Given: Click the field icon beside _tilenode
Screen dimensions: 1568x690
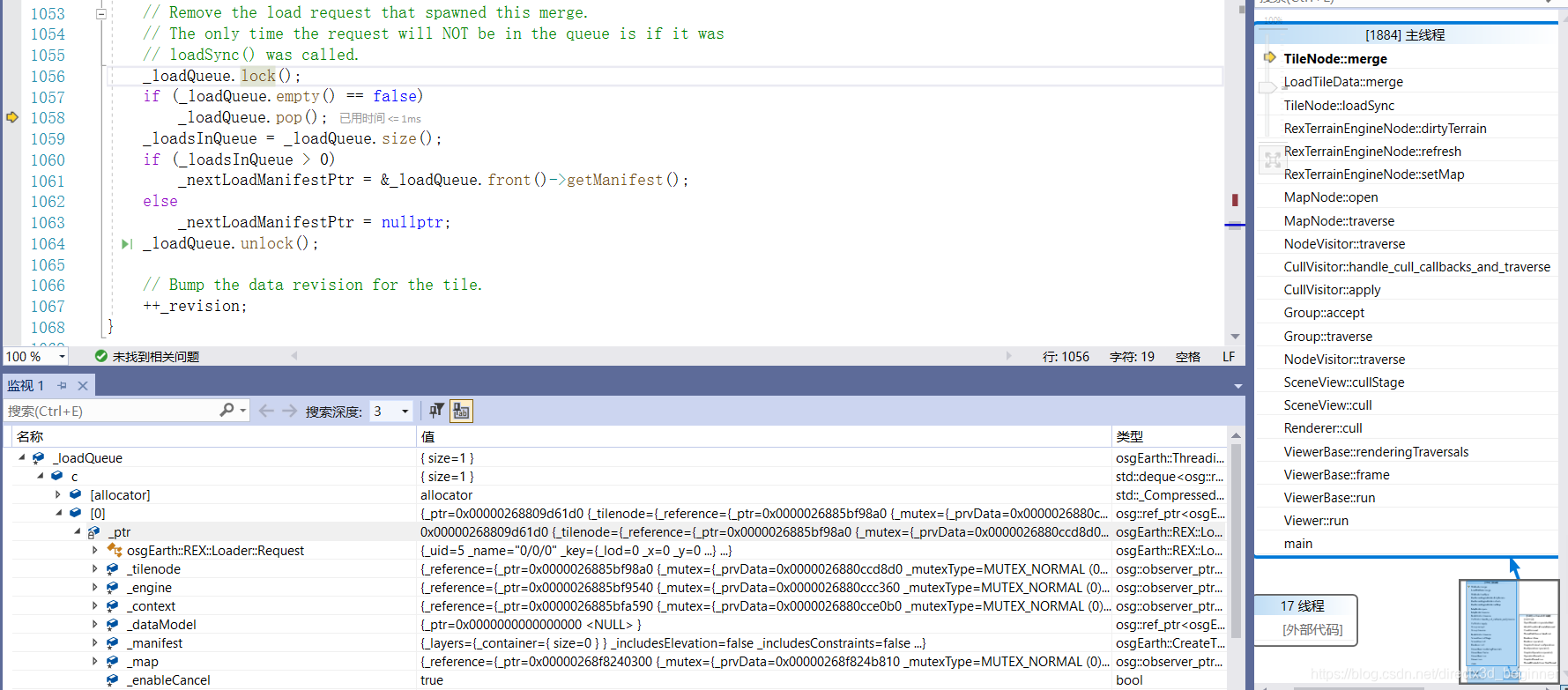Looking at the screenshot, I should pos(112,569).
